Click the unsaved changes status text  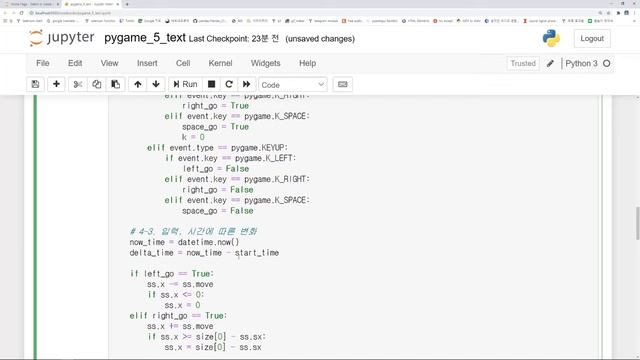click(x=320, y=39)
